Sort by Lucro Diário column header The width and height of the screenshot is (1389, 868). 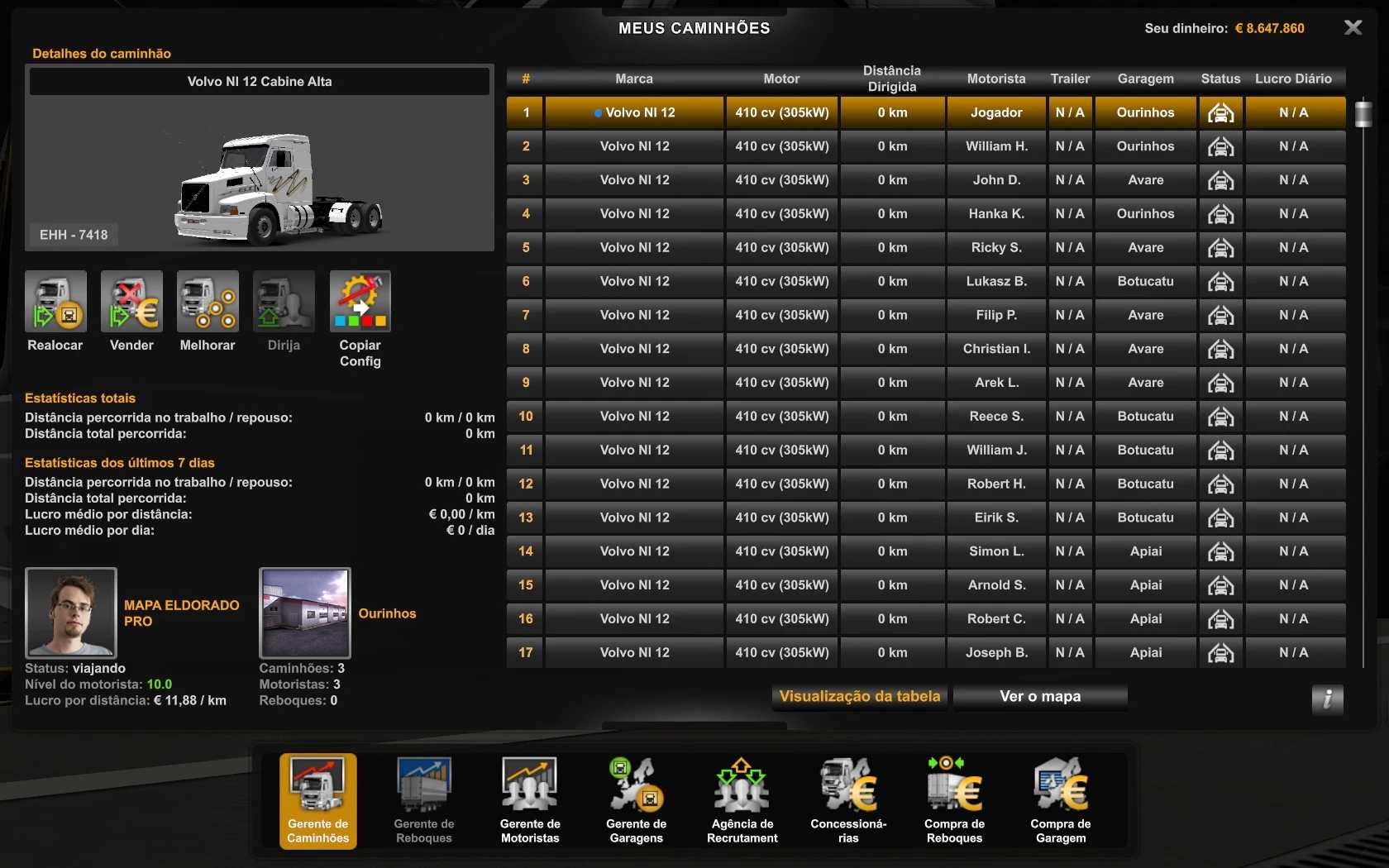1293,79
